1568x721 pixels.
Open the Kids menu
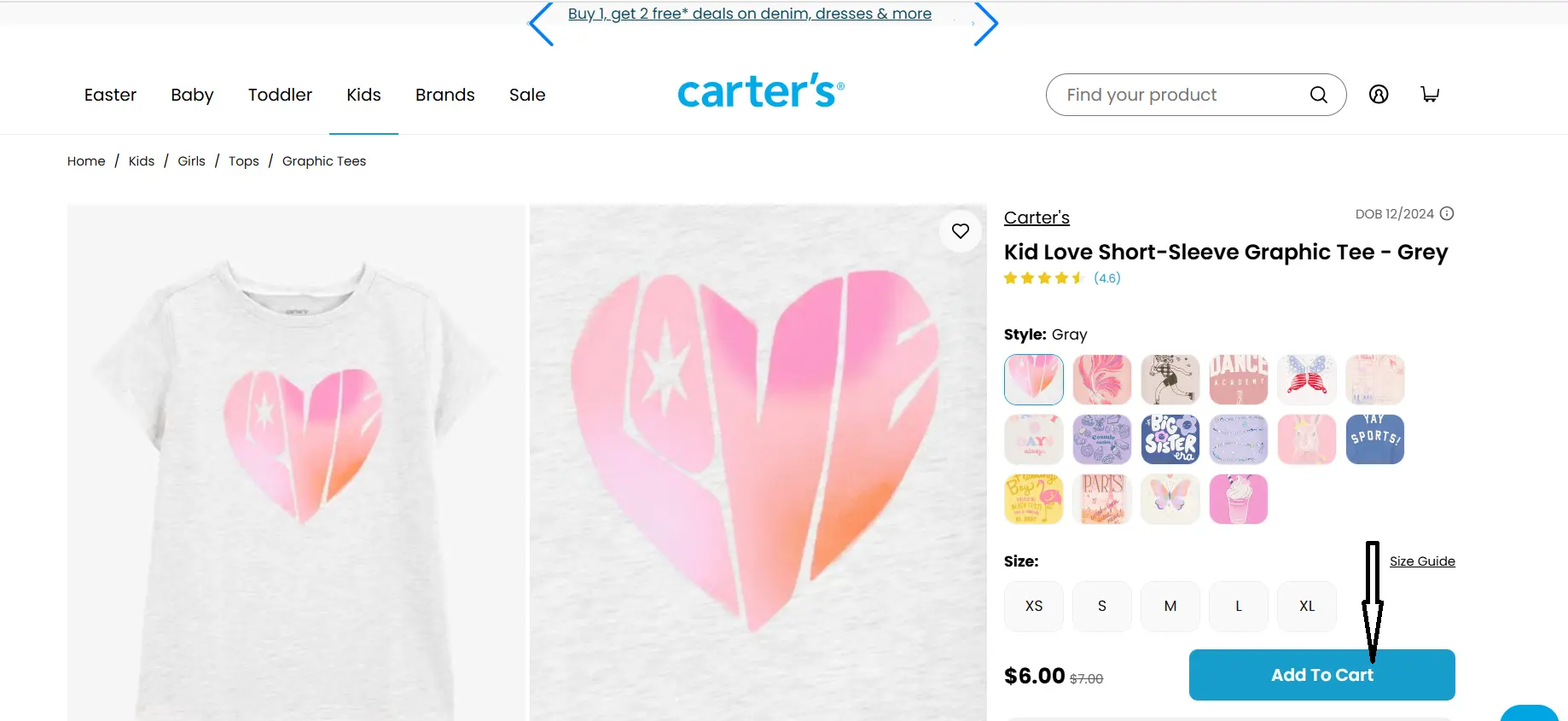(x=363, y=95)
